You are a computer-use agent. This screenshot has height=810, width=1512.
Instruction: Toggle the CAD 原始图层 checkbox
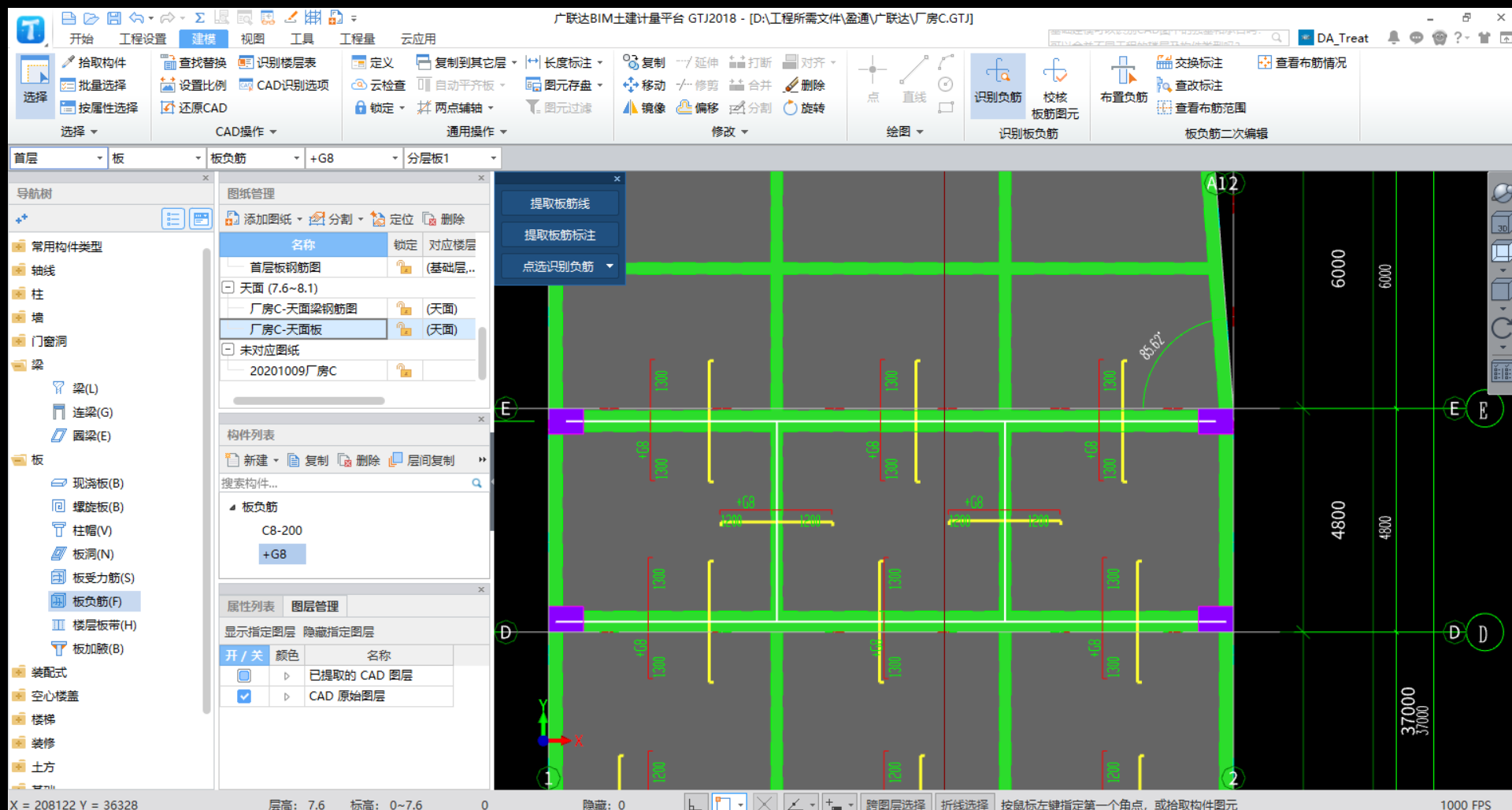coord(244,696)
